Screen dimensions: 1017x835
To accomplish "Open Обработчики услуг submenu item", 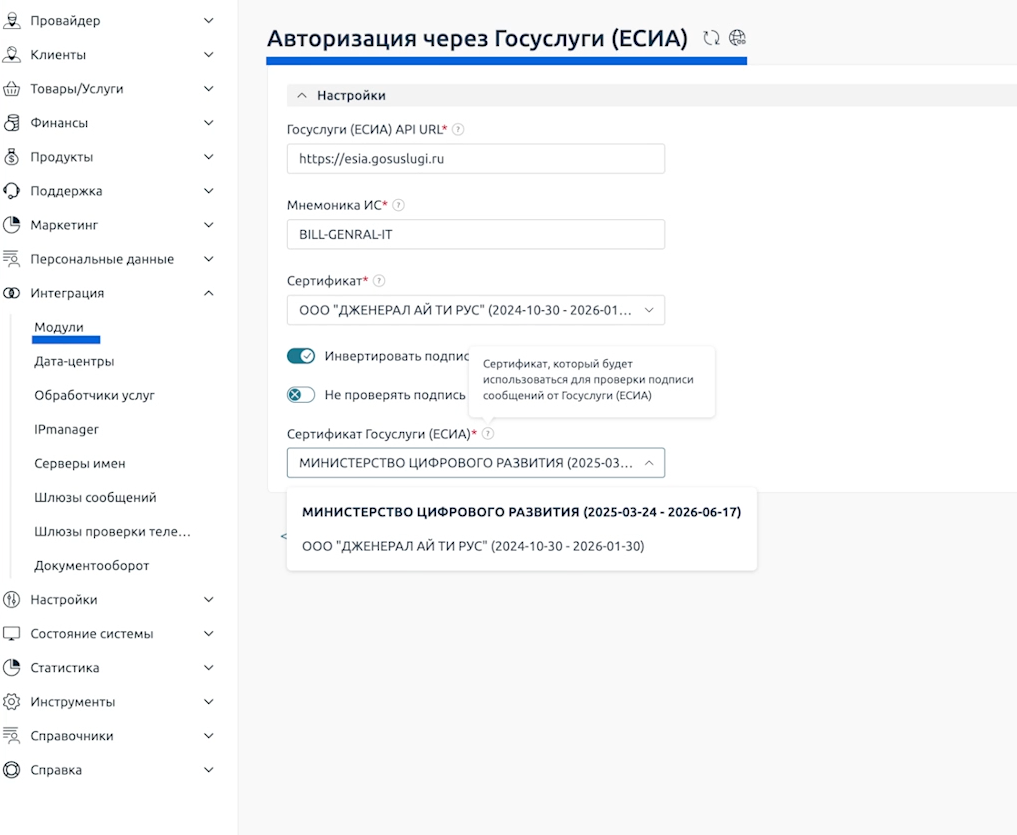I will pos(95,395).
